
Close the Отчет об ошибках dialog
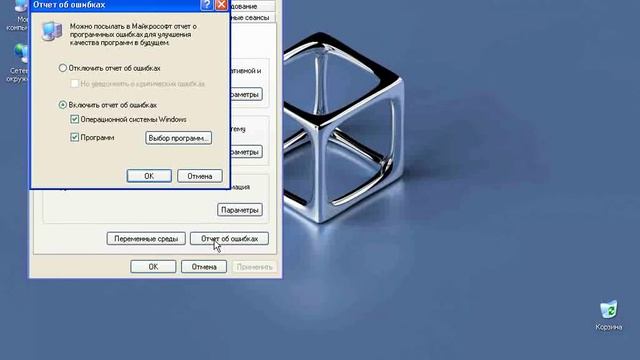tap(221, 5)
